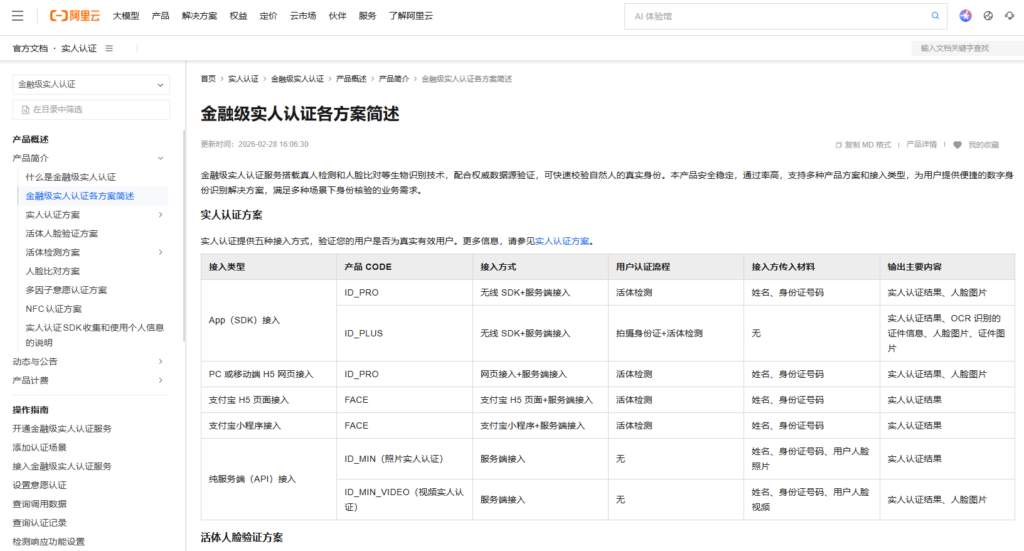Open the 金融级实人认证 product dropdown
The width and height of the screenshot is (1024, 551).
click(x=91, y=84)
